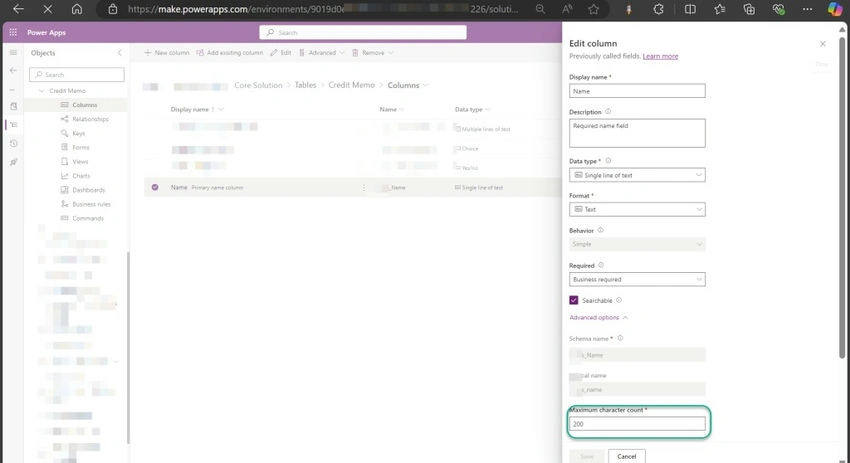Open the Data type dropdown
This screenshot has width=850, height=463.
(x=637, y=175)
